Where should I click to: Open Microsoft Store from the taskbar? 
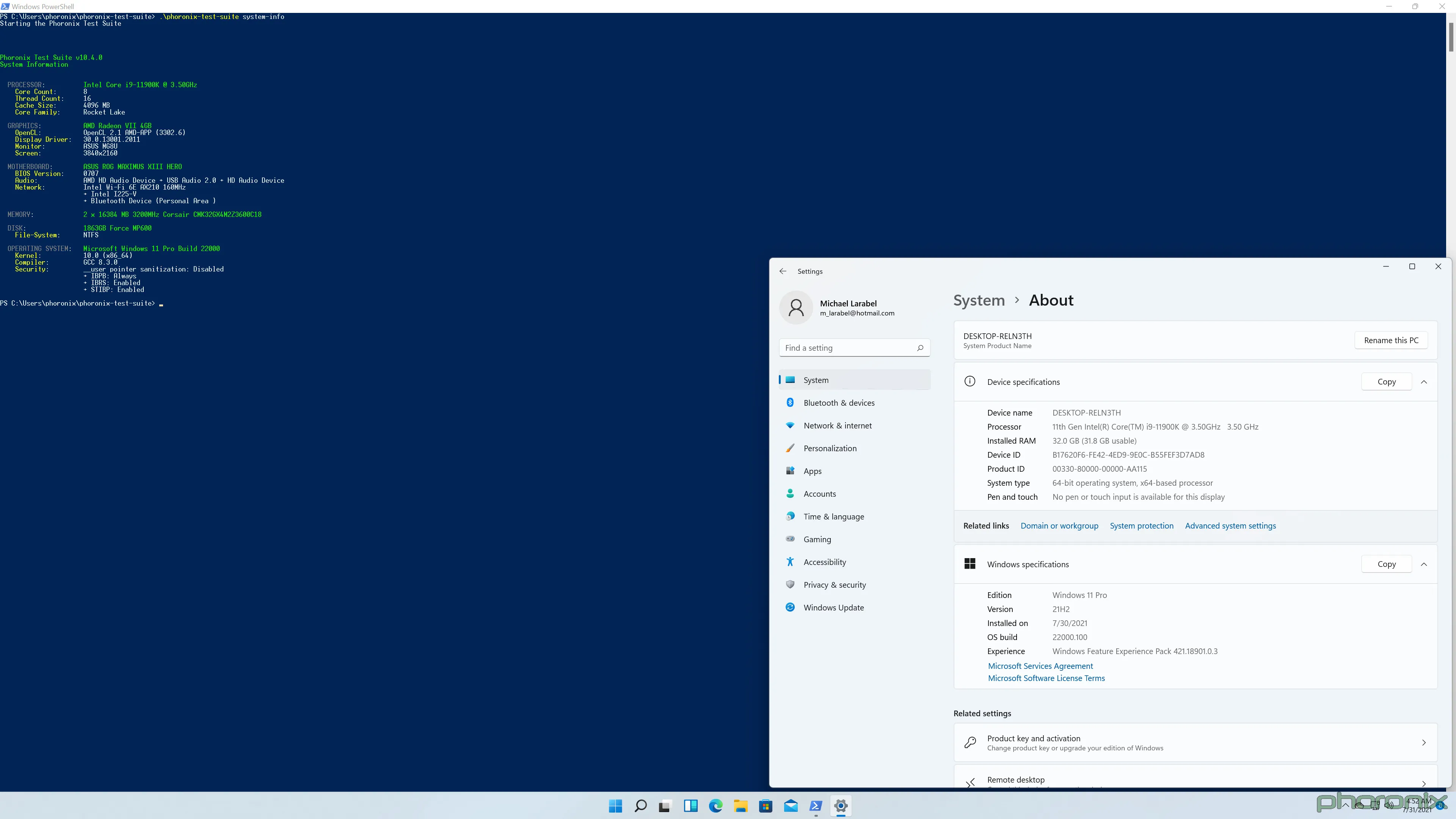click(x=765, y=806)
